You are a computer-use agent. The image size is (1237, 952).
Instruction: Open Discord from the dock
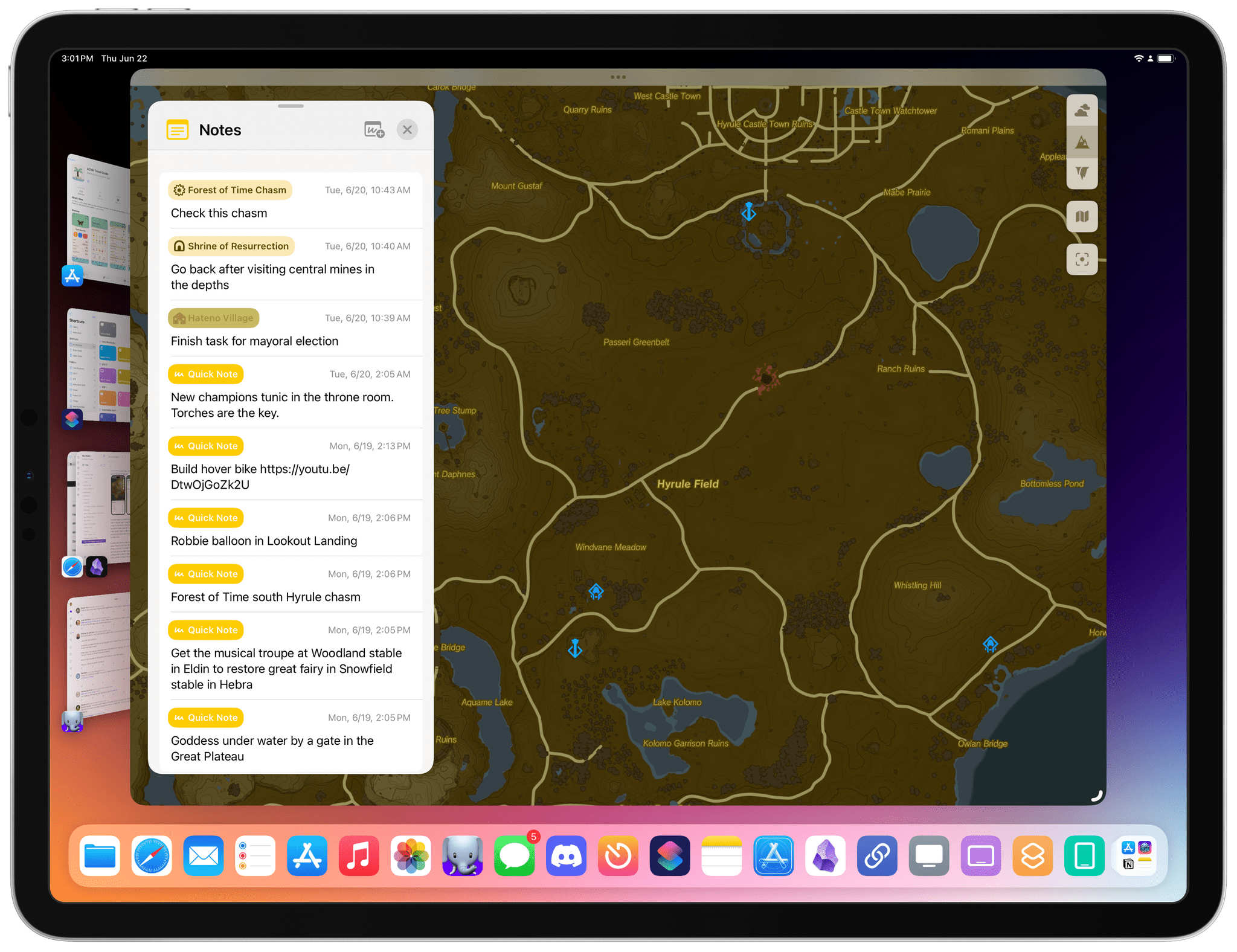click(x=567, y=856)
